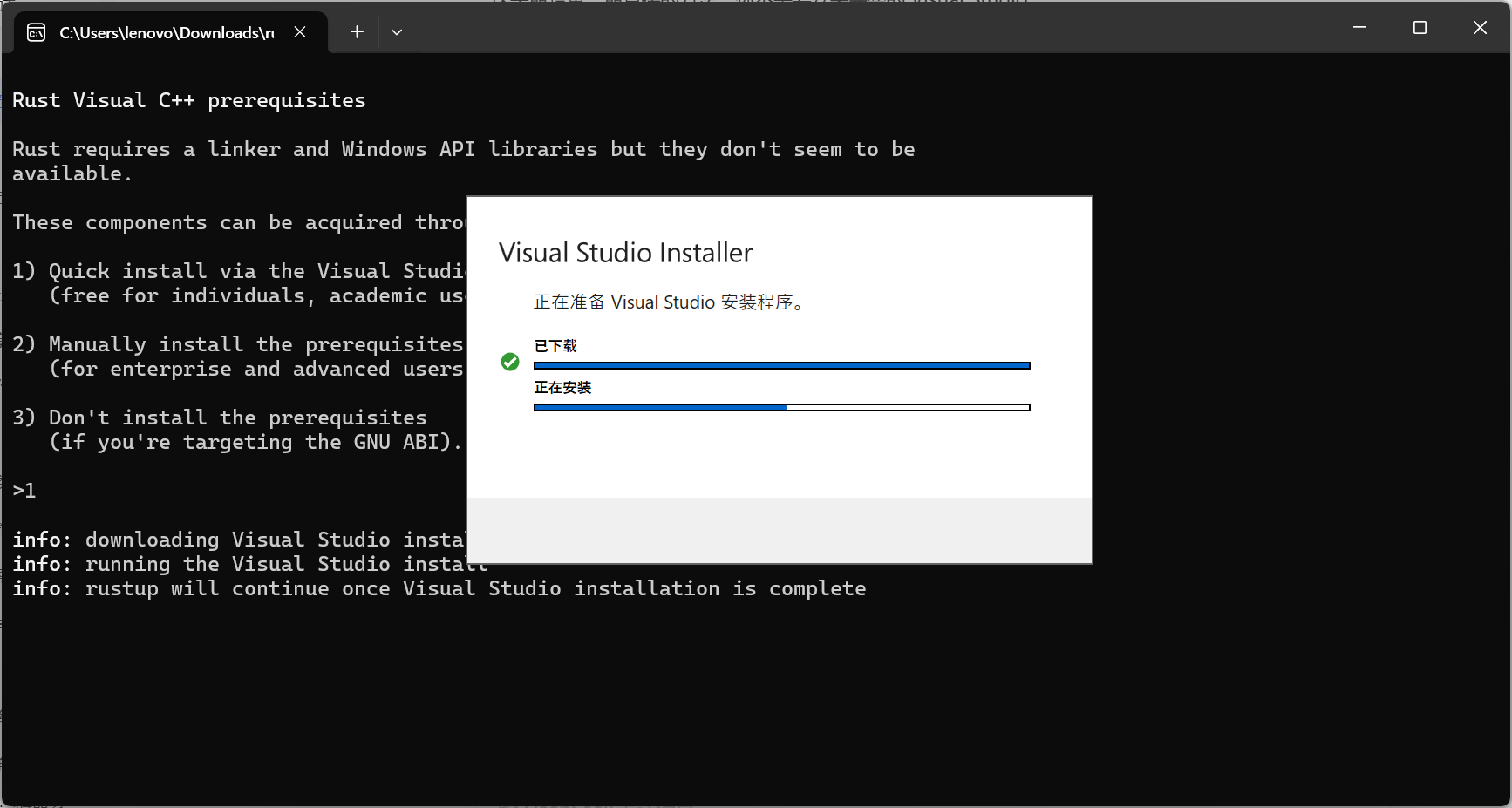Maximize the terminal window
Image resolution: width=1512 pixels, height=808 pixels.
point(1420,28)
